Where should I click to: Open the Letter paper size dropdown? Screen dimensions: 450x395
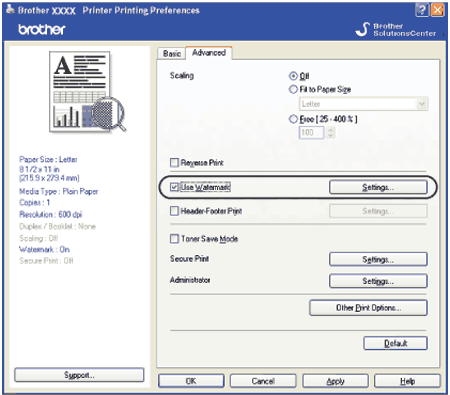(x=363, y=104)
